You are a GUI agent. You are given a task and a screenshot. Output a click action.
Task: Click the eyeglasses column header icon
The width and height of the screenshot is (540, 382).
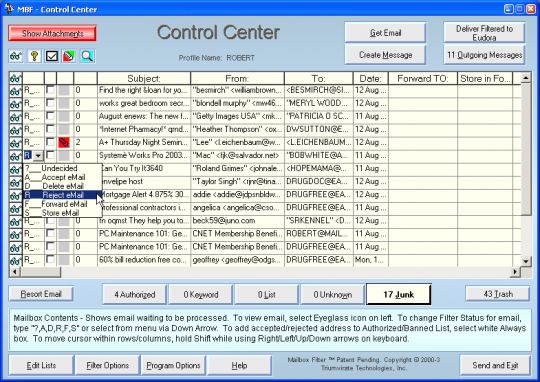pyautogui.click(x=16, y=79)
